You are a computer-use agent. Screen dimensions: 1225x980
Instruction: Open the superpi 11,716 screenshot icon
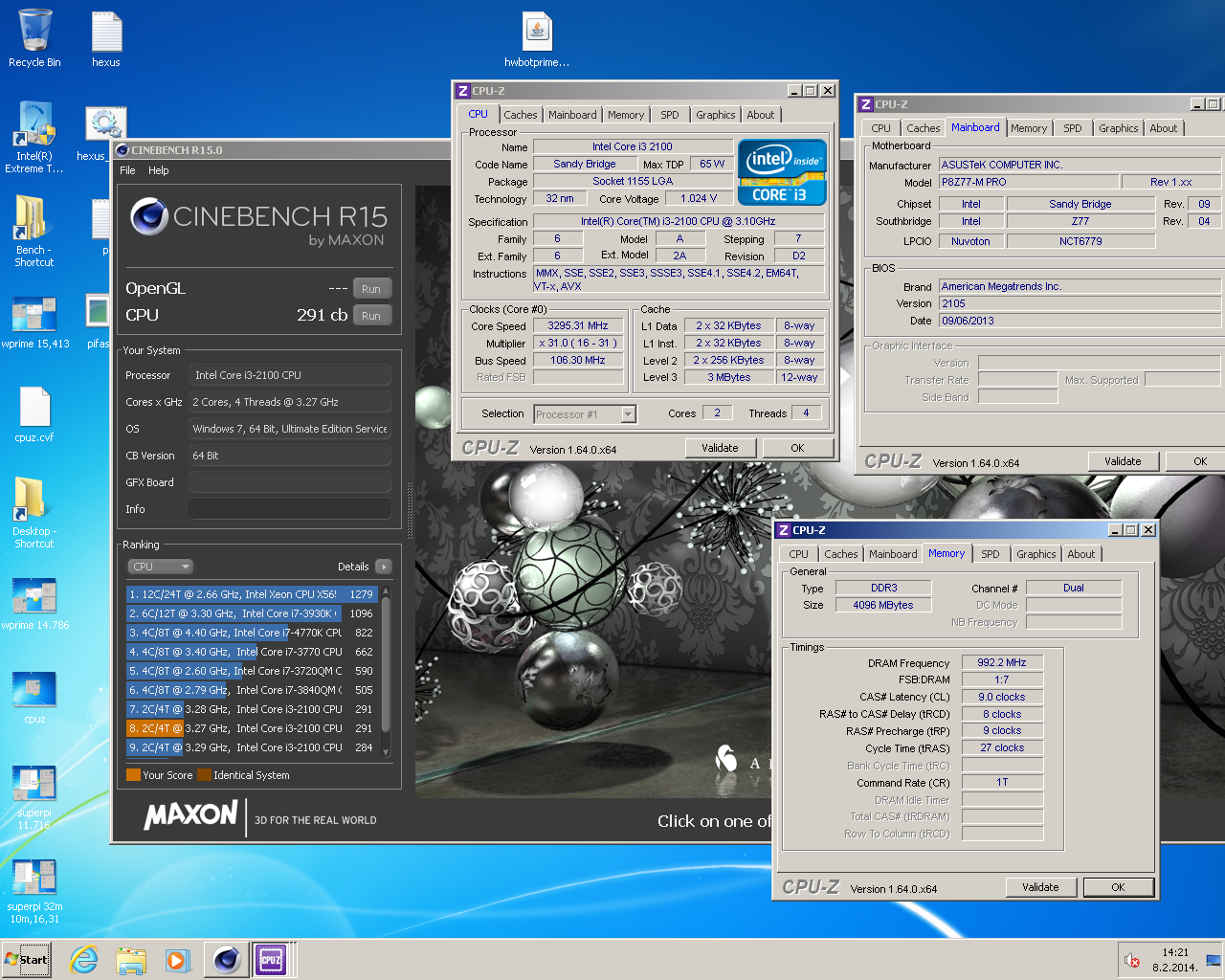tap(34, 797)
